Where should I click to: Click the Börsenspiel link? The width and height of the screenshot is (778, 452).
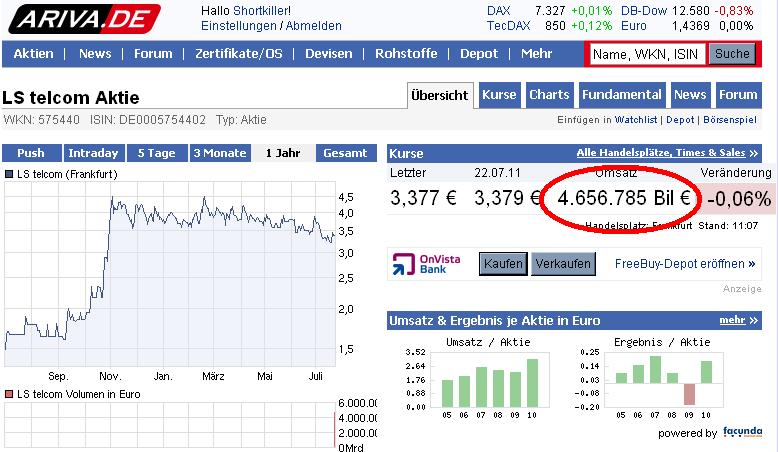pyautogui.click(x=730, y=120)
